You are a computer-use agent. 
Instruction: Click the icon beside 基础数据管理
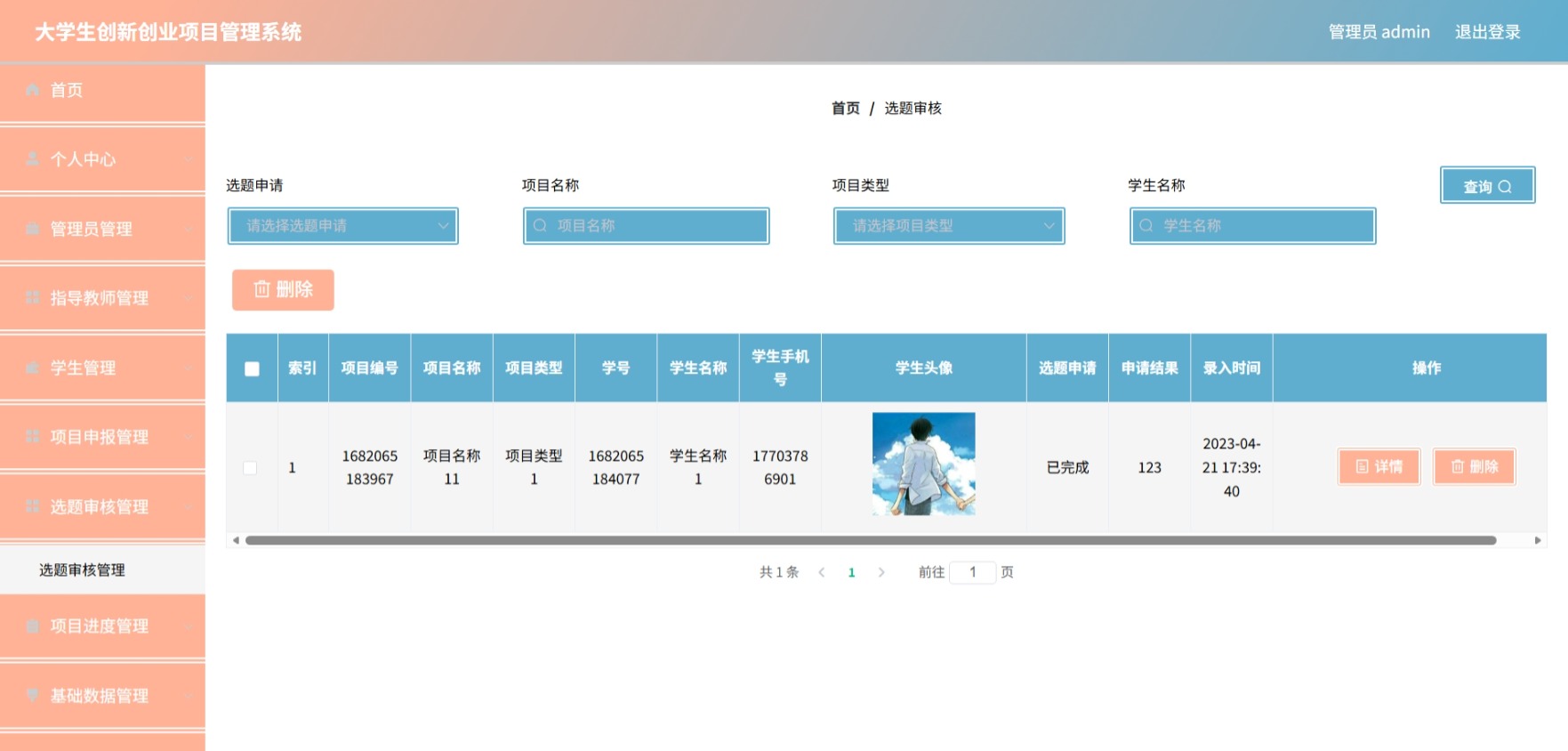pos(33,695)
